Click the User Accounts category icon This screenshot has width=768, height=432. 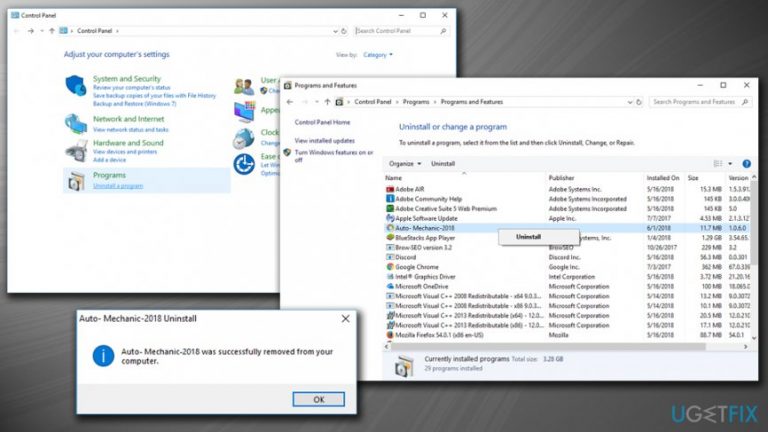[243, 87]
